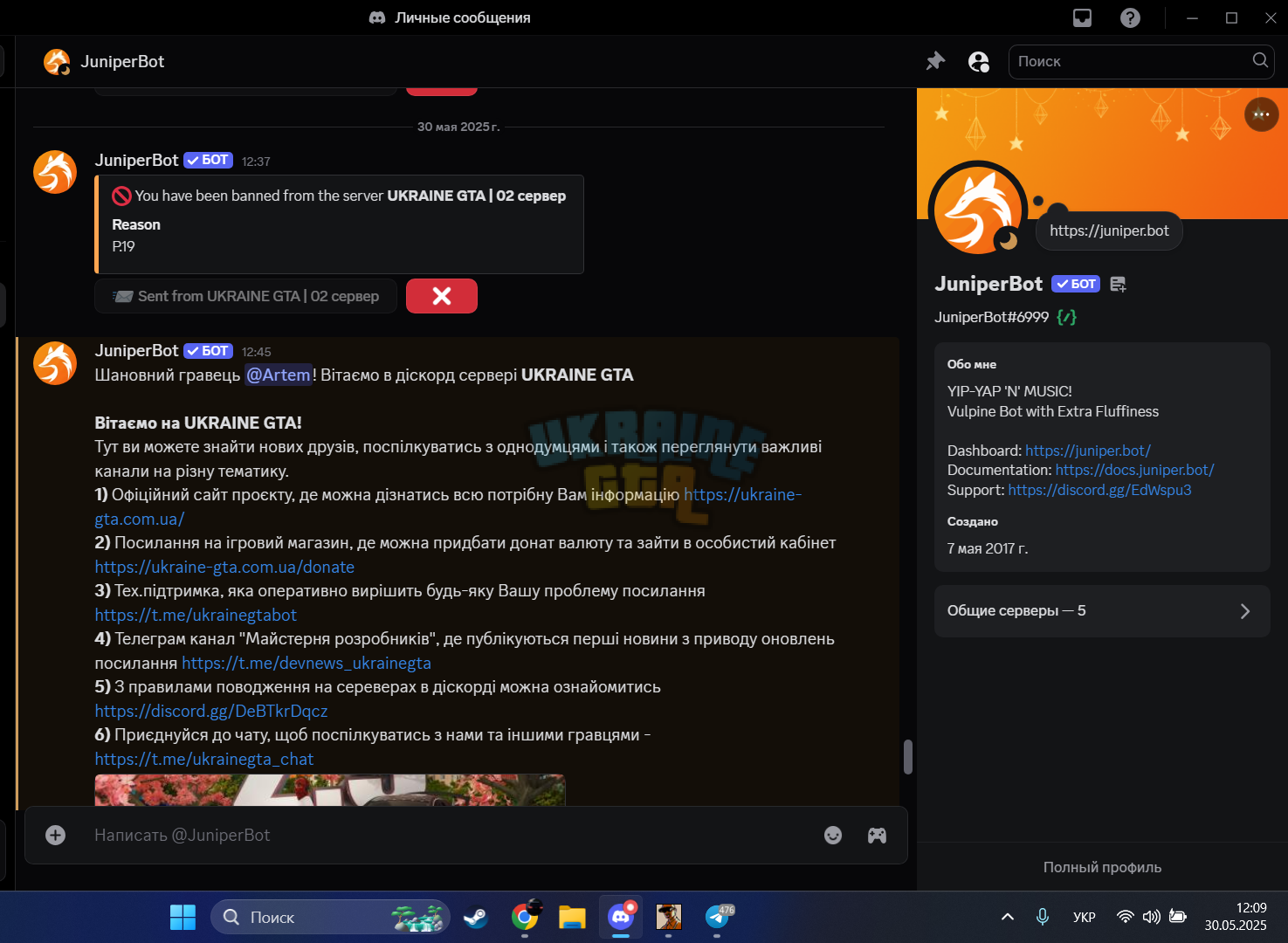Open the emoji picker smiley icon
This screenshot has height=943, width=1288.
833,836
